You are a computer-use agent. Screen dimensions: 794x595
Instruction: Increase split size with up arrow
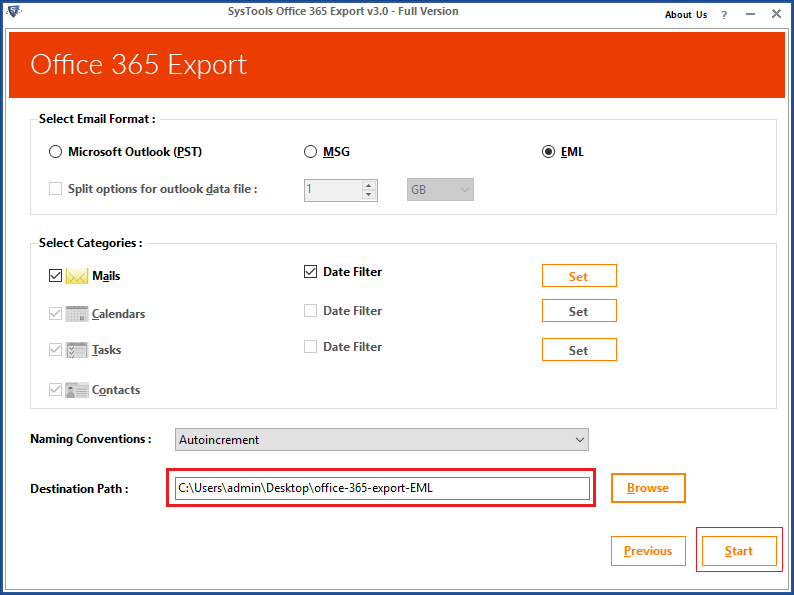coord(369,185)
